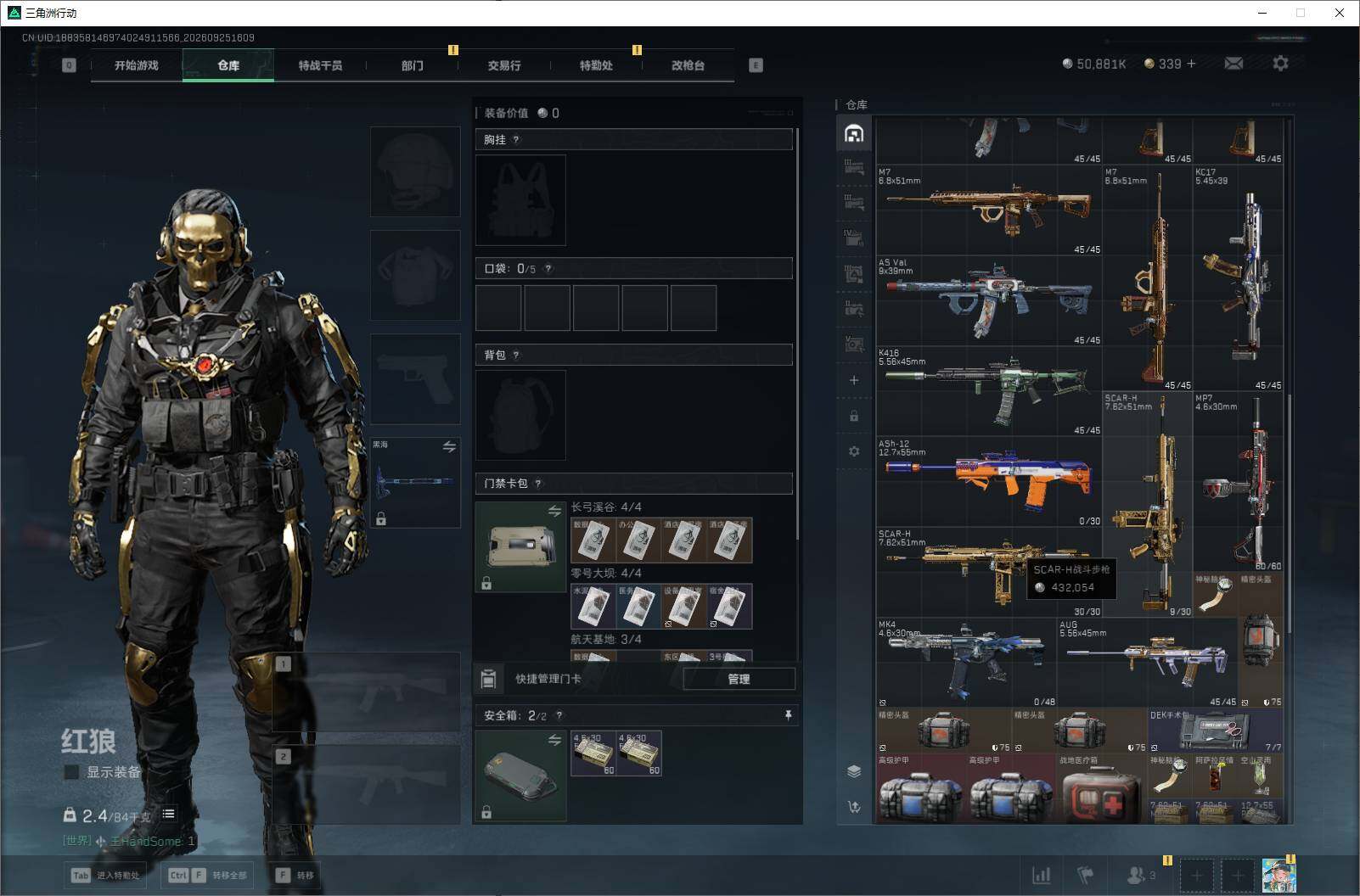Viewport: 1360px width, 896px height.
Task: Open the mail envelope icon
Action: (x=1234, y=64)
